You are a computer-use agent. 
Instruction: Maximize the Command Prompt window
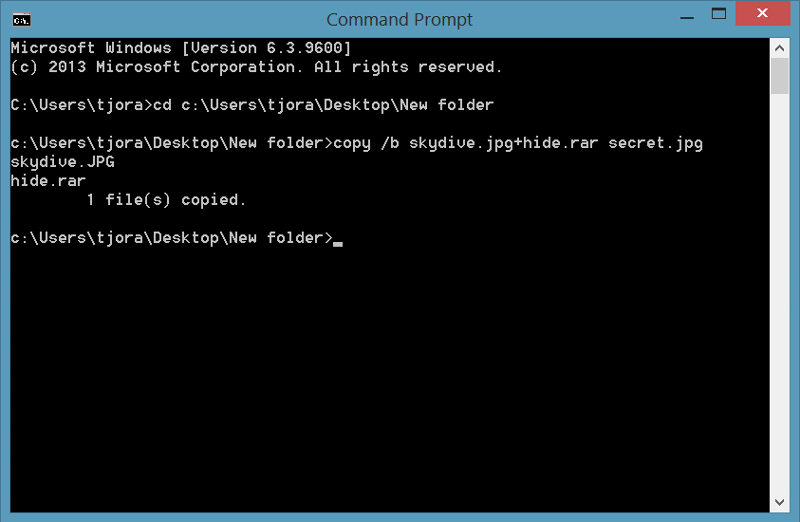coord(719,14)
